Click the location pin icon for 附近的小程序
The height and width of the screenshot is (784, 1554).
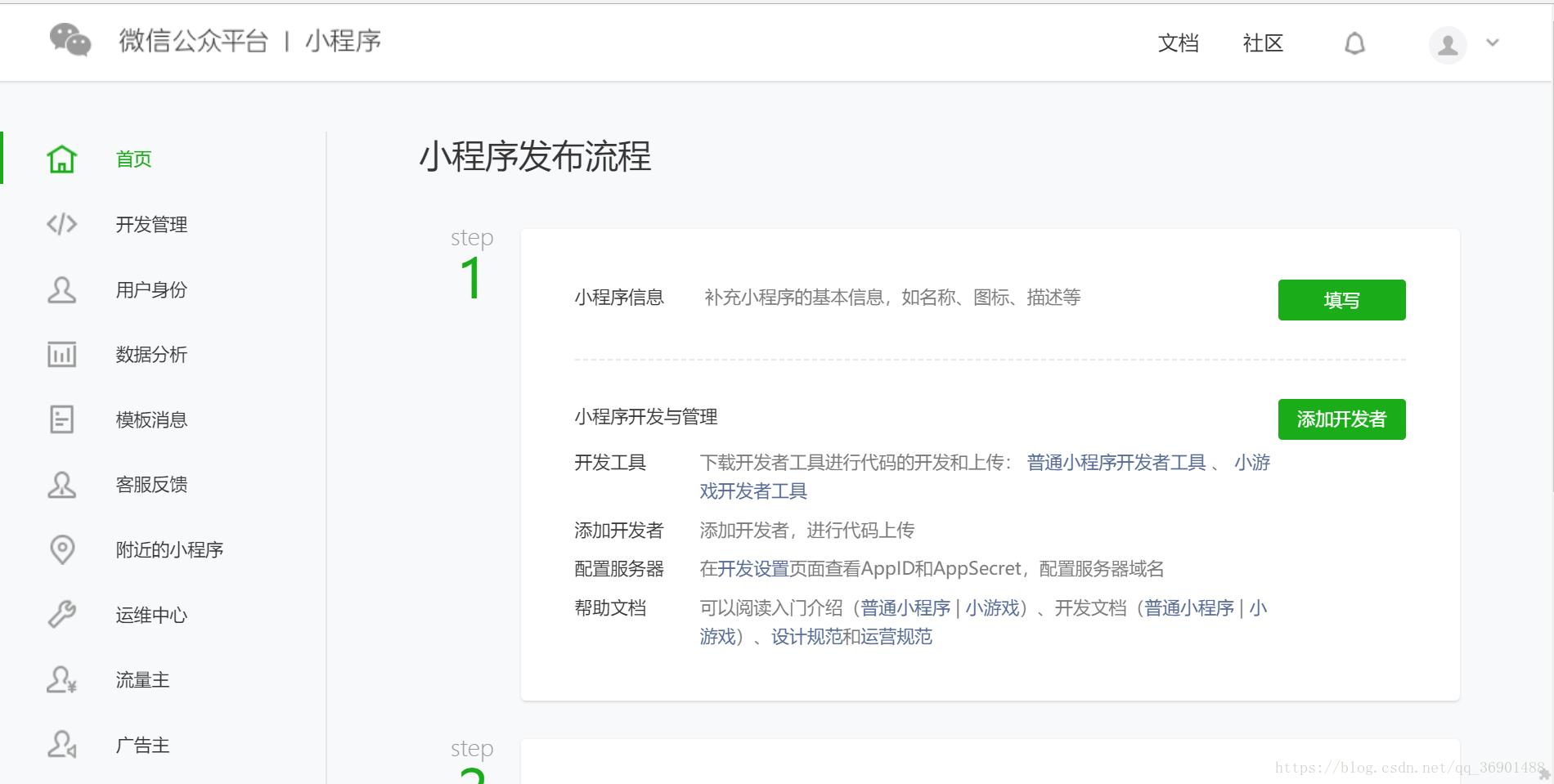pyautogui.click(x=62, y=549)
